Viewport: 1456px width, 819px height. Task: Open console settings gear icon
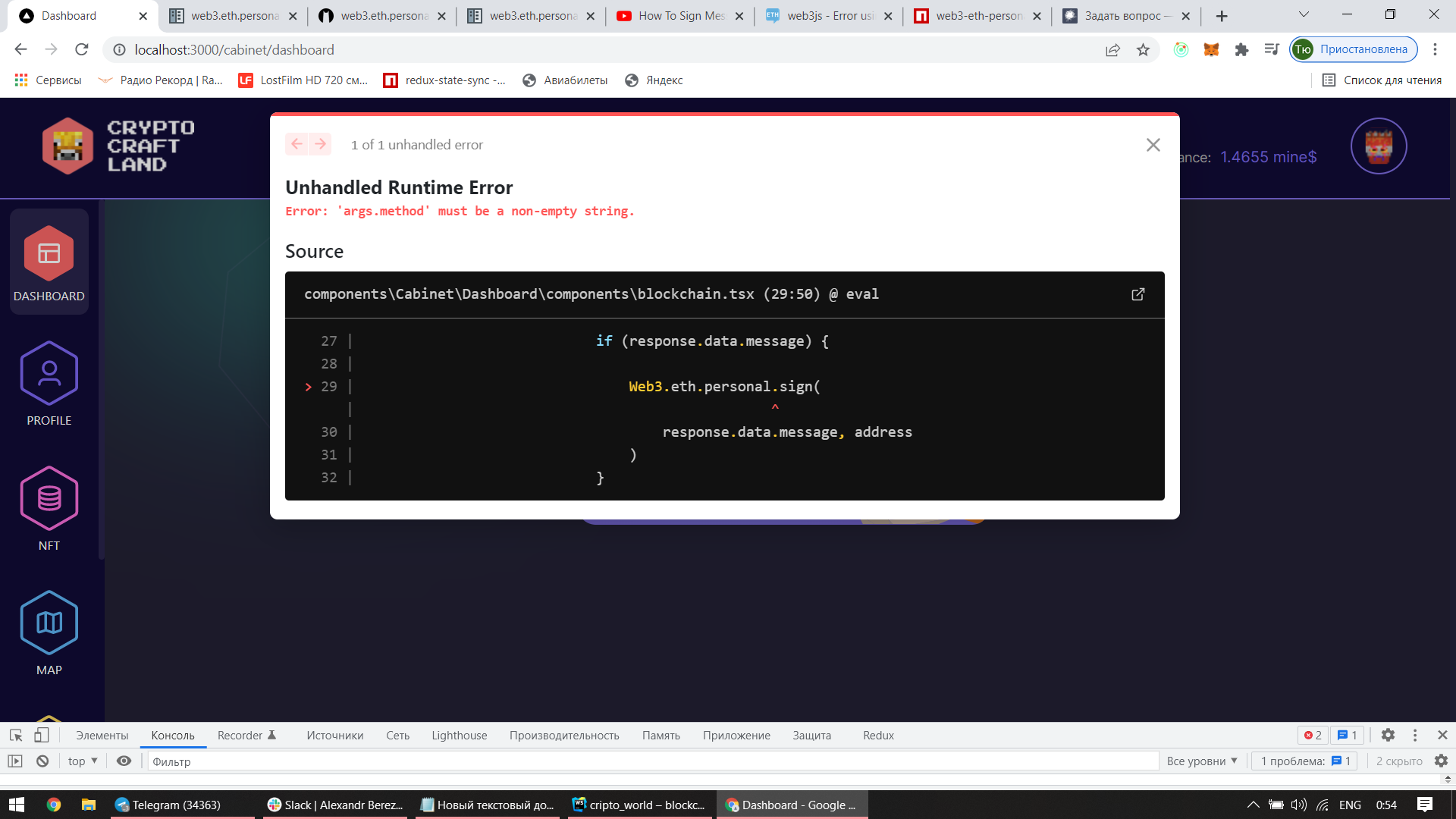(1441, 761)
